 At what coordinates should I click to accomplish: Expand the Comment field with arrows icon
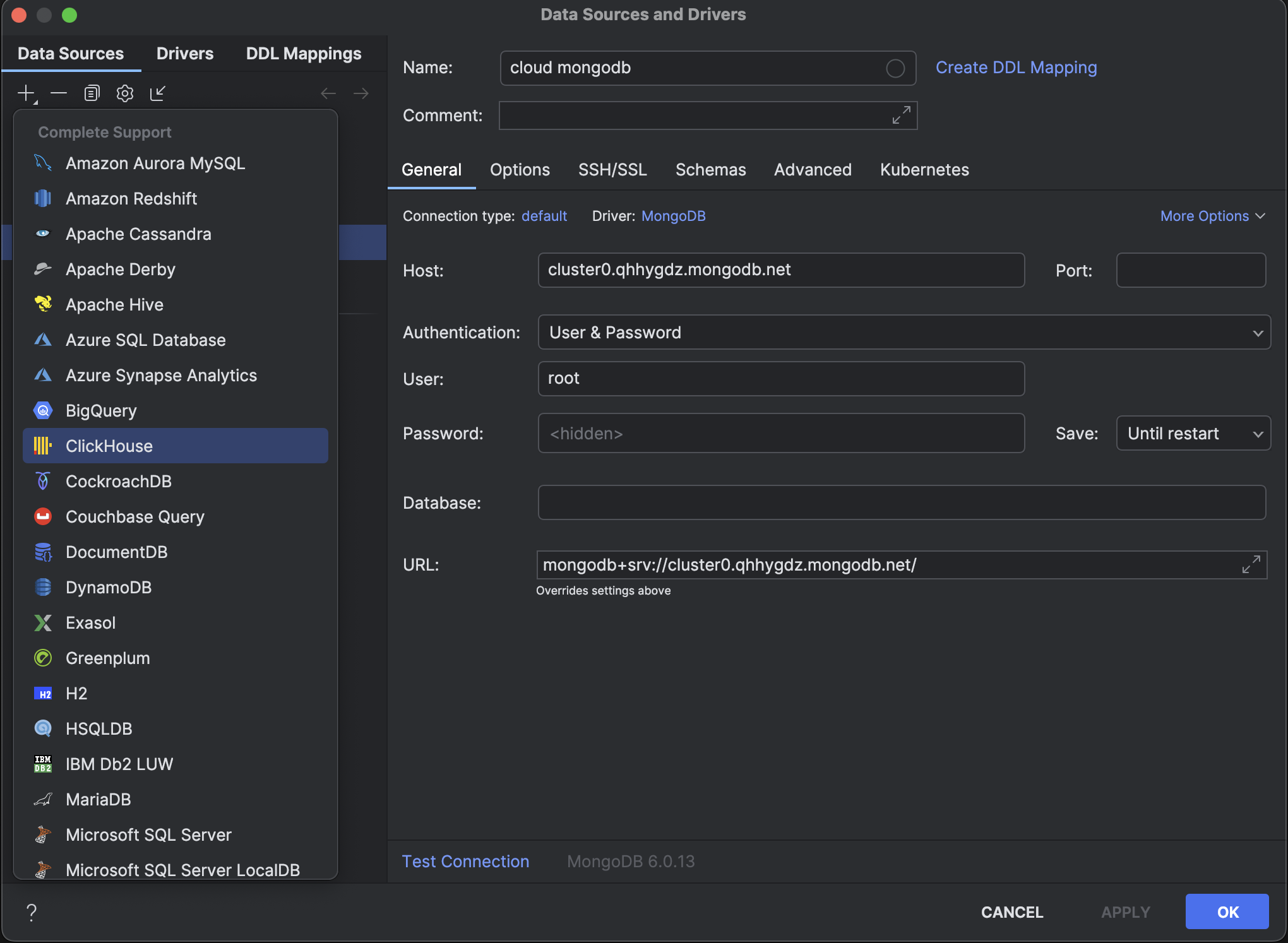click(901, 115)
